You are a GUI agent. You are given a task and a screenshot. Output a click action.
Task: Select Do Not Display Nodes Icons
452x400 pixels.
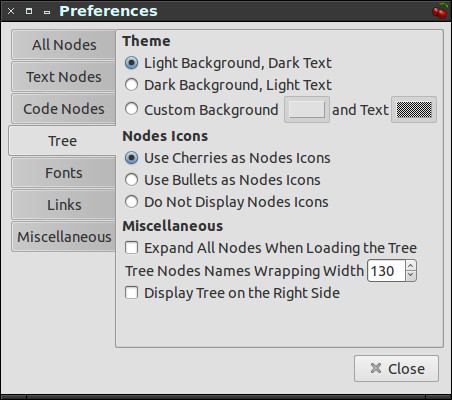[x=131, y=202]
